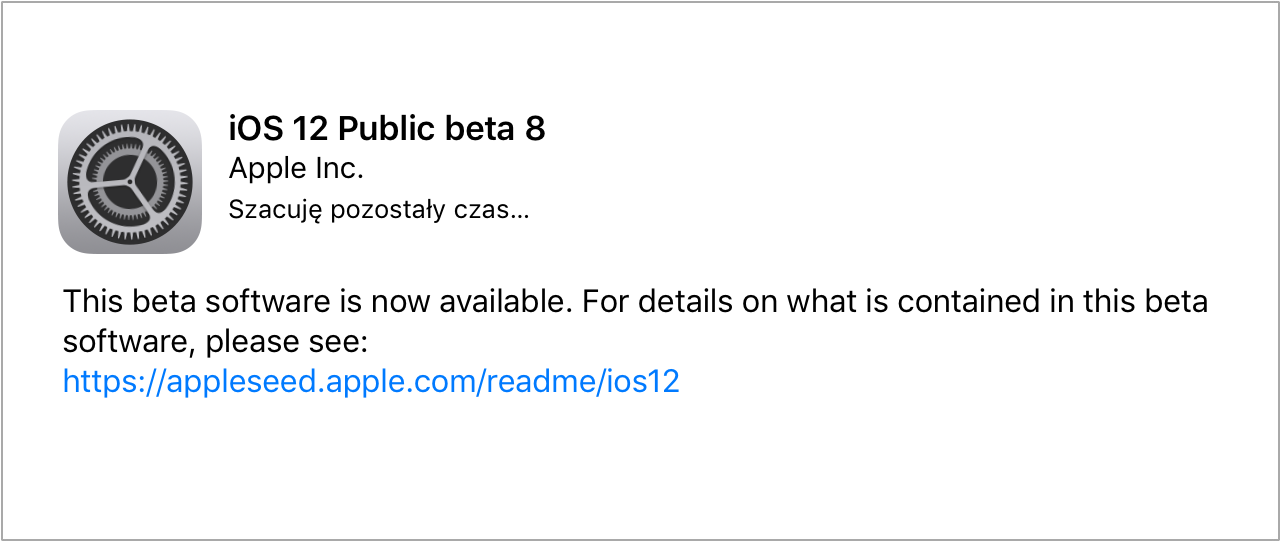Click 'please see:' before the link
1281x541 pixels.
tap(288, 342)
